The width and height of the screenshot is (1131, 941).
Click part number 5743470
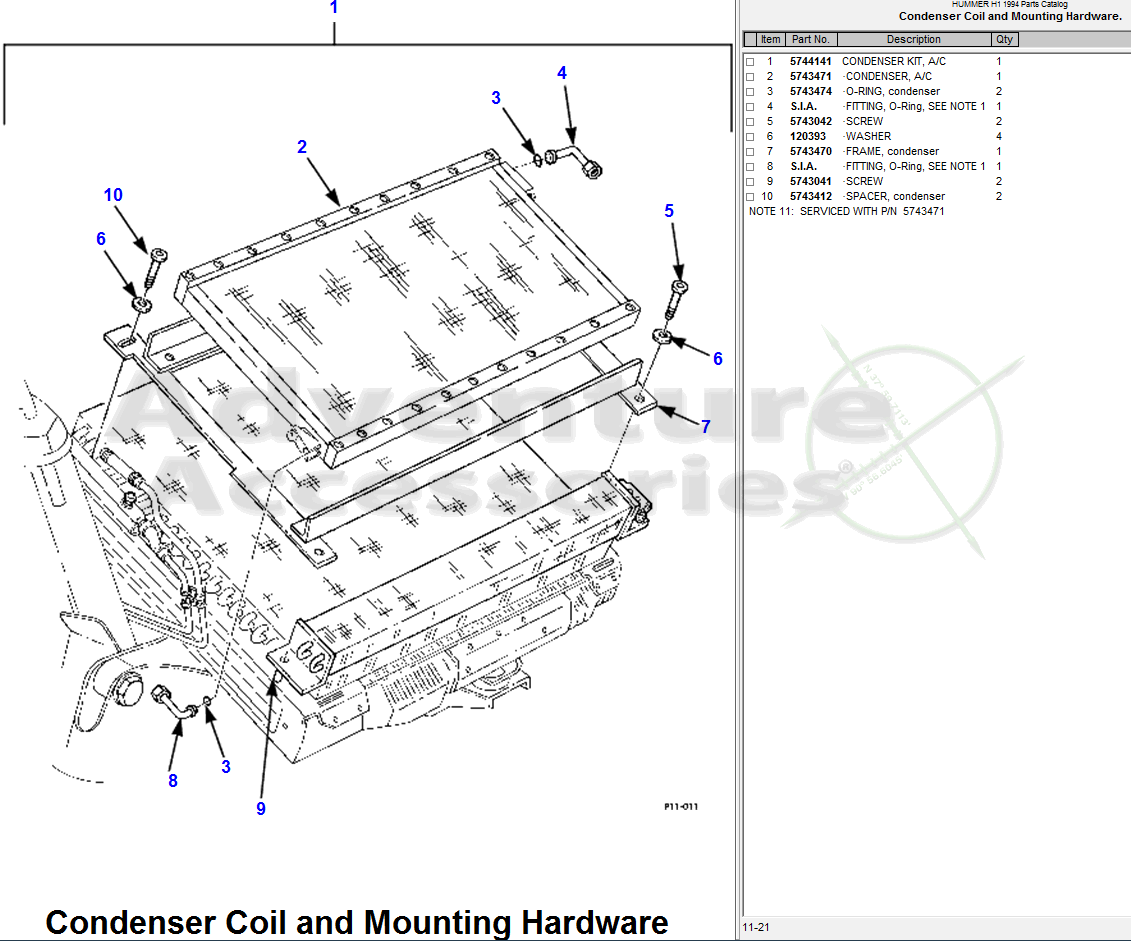(x=811, y=151)
